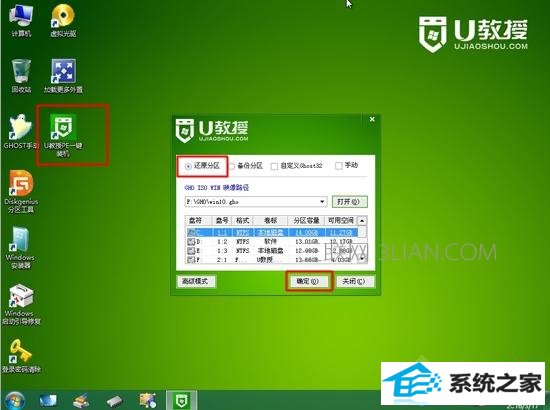Select the 还原分区 radio button
This screenshot has height=410, width=550.
click(x=188, y=166)
